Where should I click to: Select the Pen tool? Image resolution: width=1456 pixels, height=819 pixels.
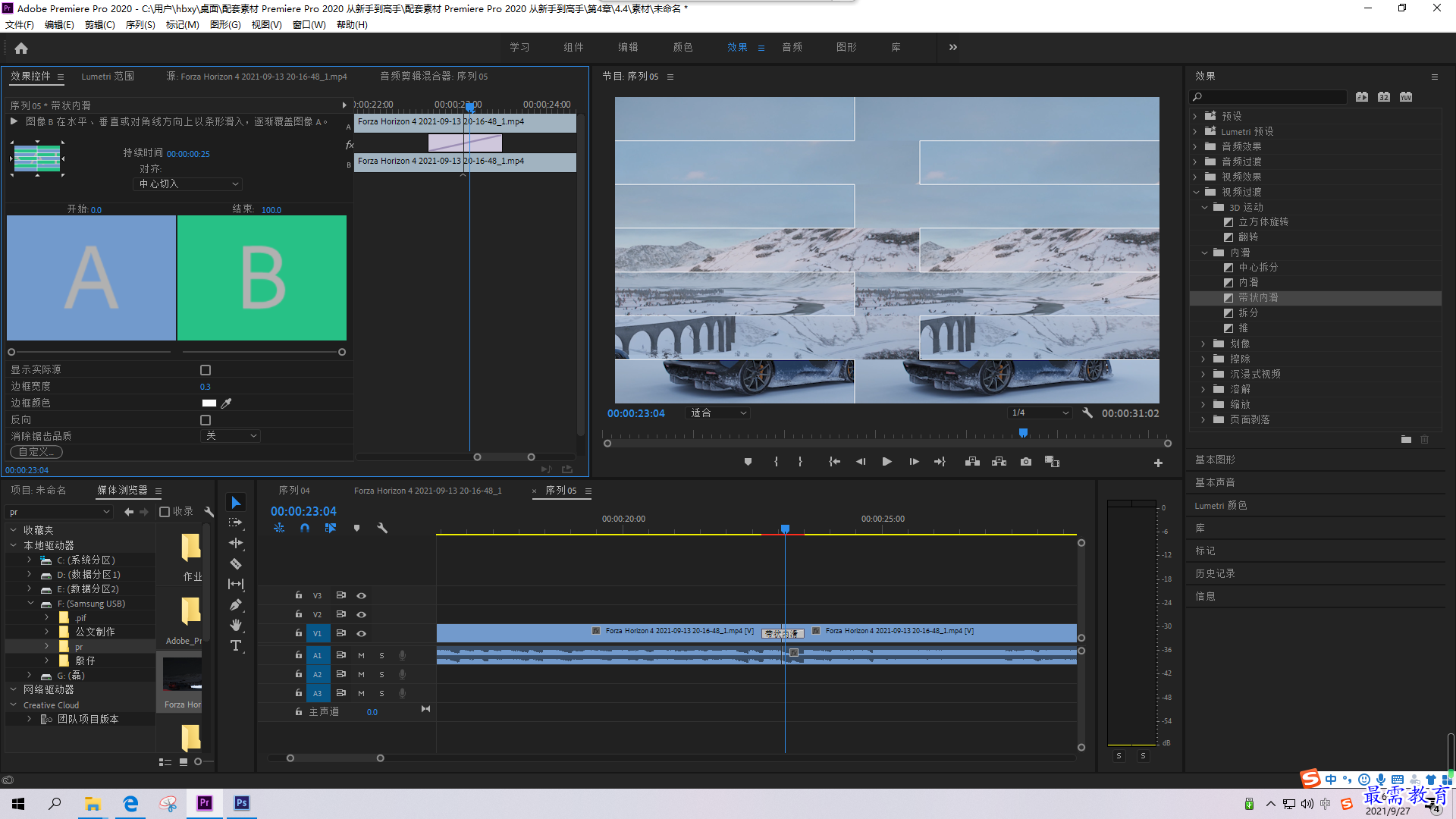tap(236, 604)
